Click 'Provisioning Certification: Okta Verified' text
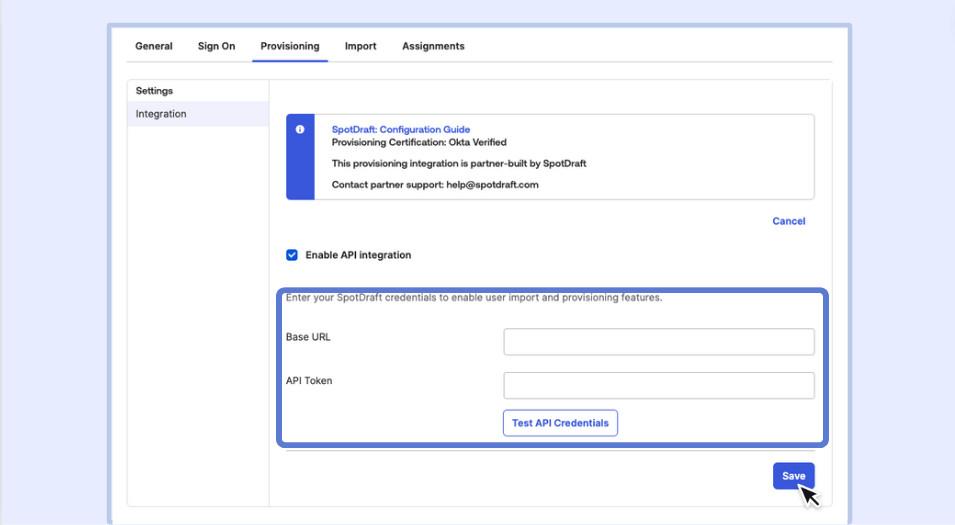The width and height of the screenshot is (955, 525). [419, 142]
